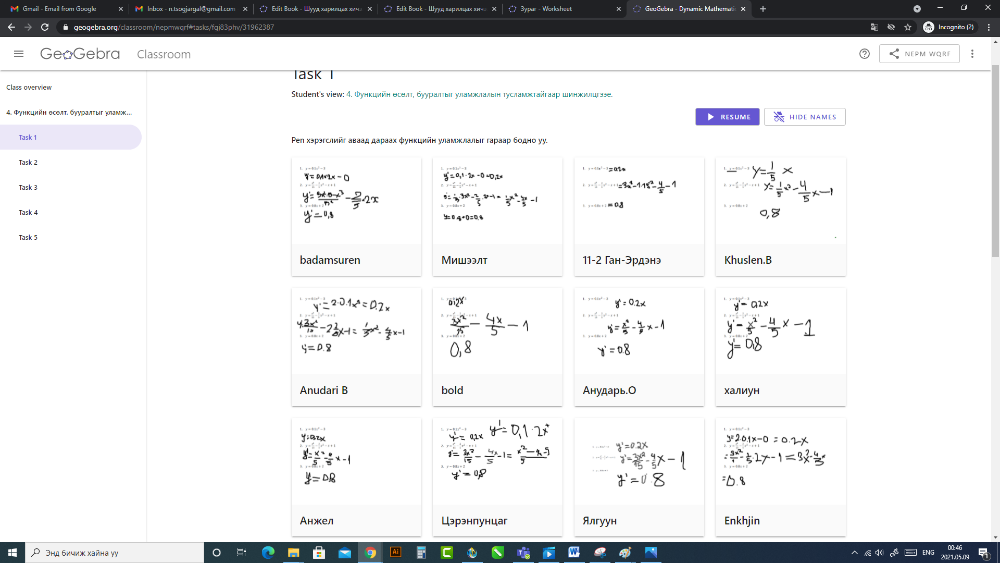This screenshot has width=1000, height=563.
Task: Open Incognito profile indicator
Action: [948, 27]
